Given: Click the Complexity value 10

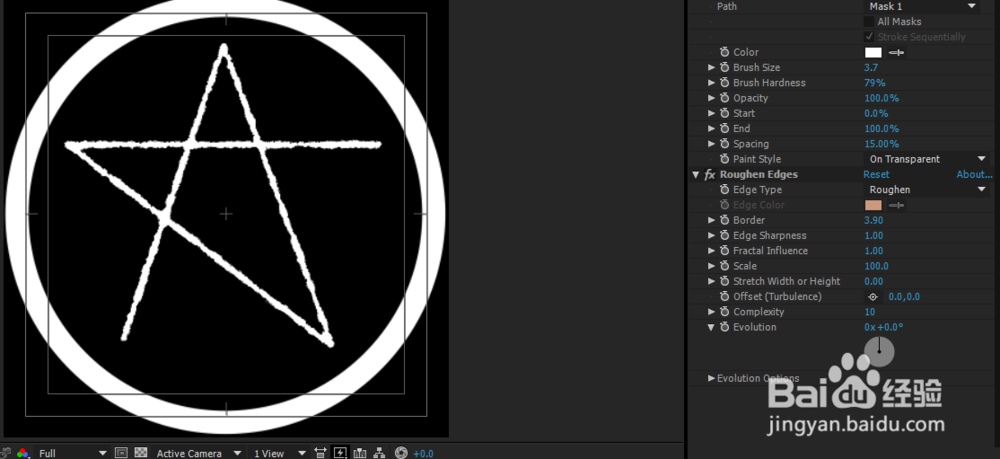Looking at the screenshot, I should (x=870, y=312).
